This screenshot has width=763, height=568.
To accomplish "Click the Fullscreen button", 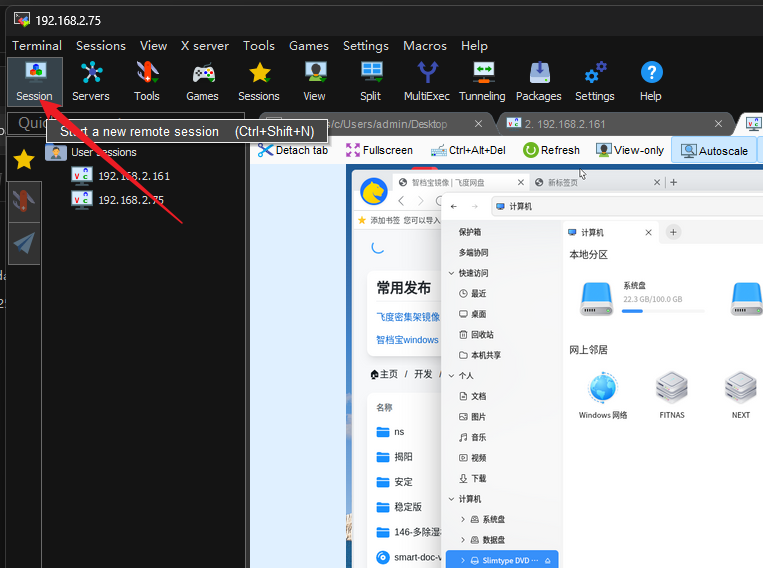I will tap(380, 150).
